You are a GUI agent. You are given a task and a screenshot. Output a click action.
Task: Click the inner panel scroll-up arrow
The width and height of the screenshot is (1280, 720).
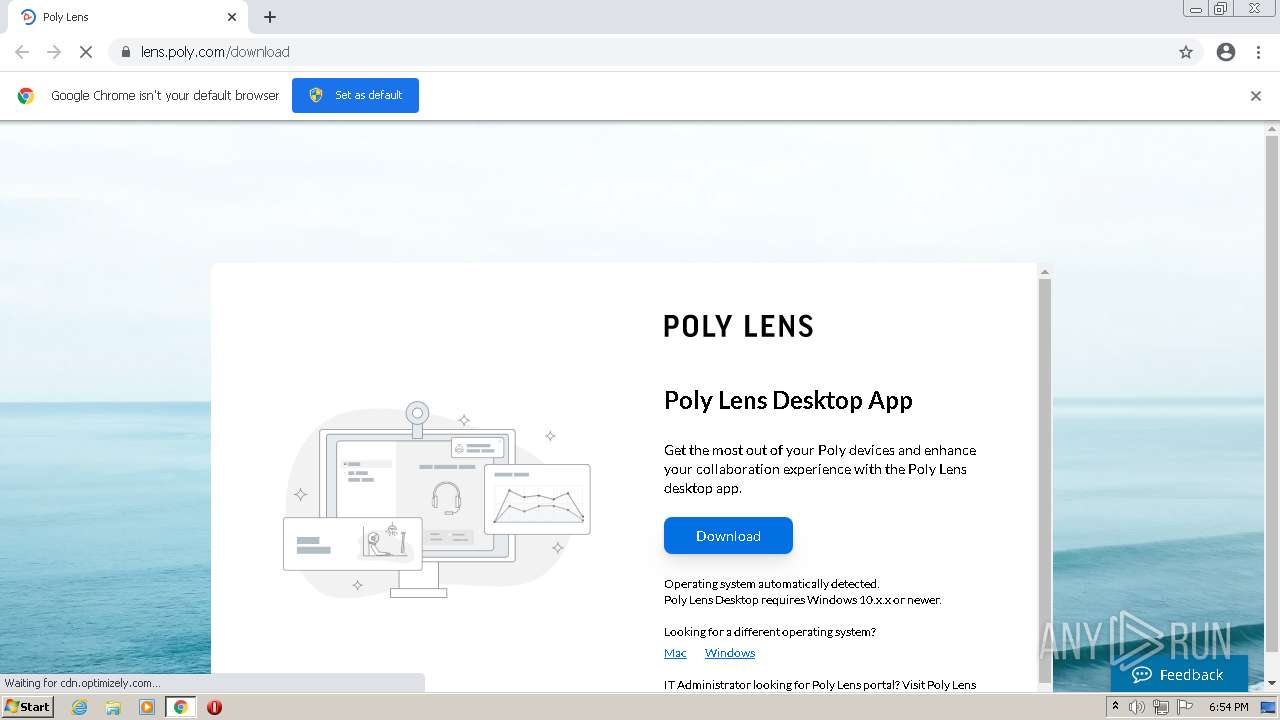pyautogui.click(x=1045, y=272)
